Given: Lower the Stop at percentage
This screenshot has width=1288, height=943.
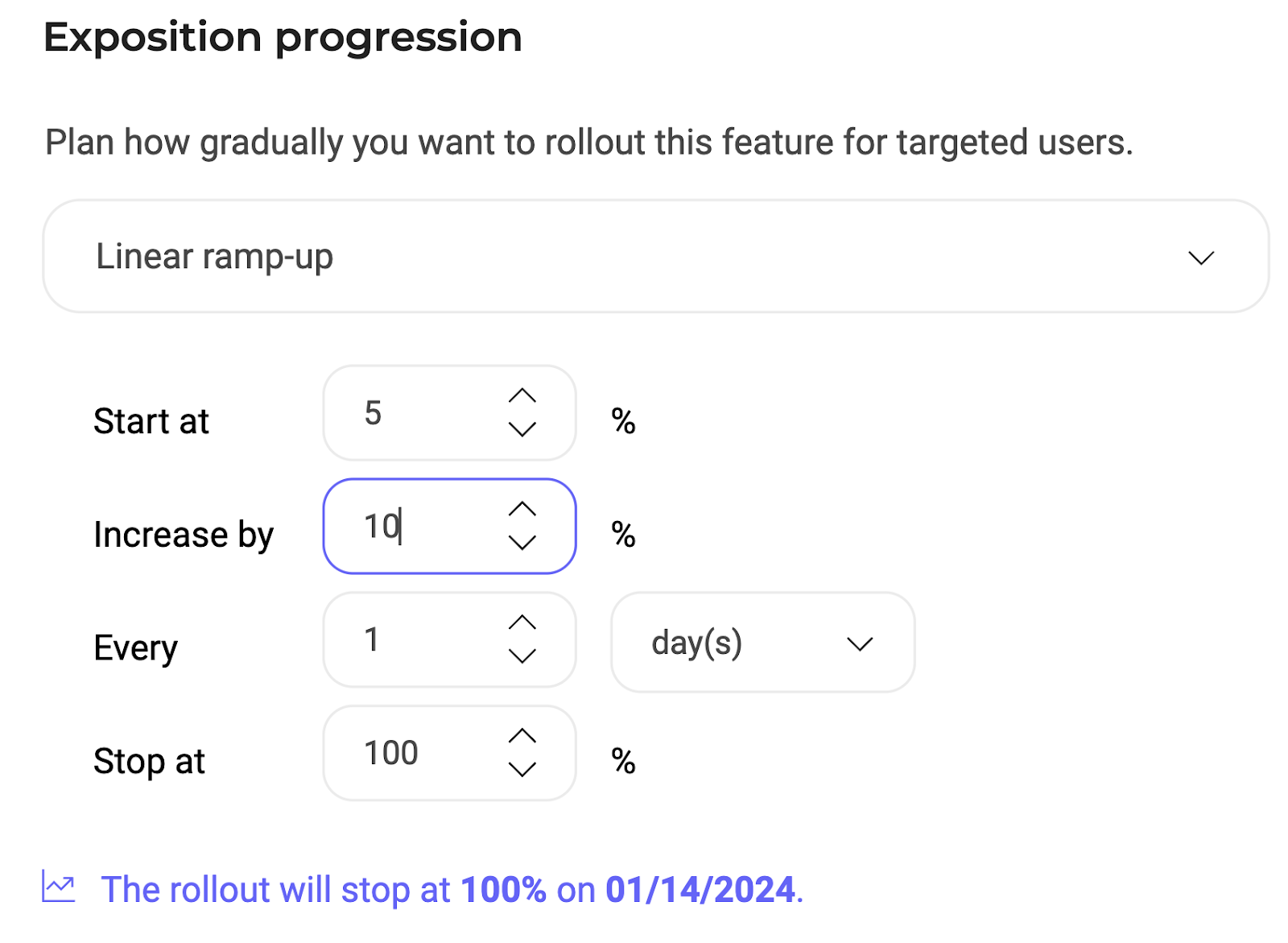Looking at the screenshot, I should (x=522, y=771).
